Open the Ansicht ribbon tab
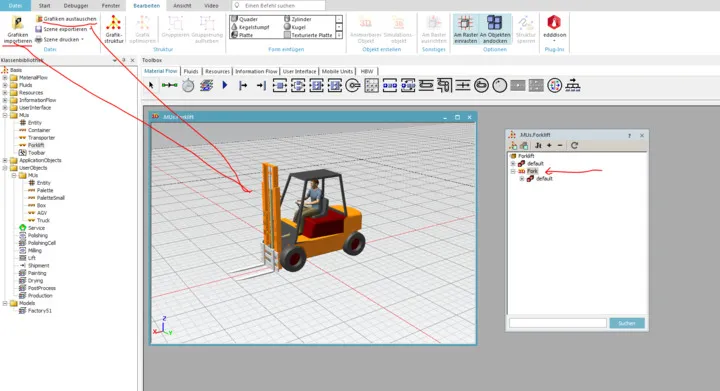 point(182,6)
